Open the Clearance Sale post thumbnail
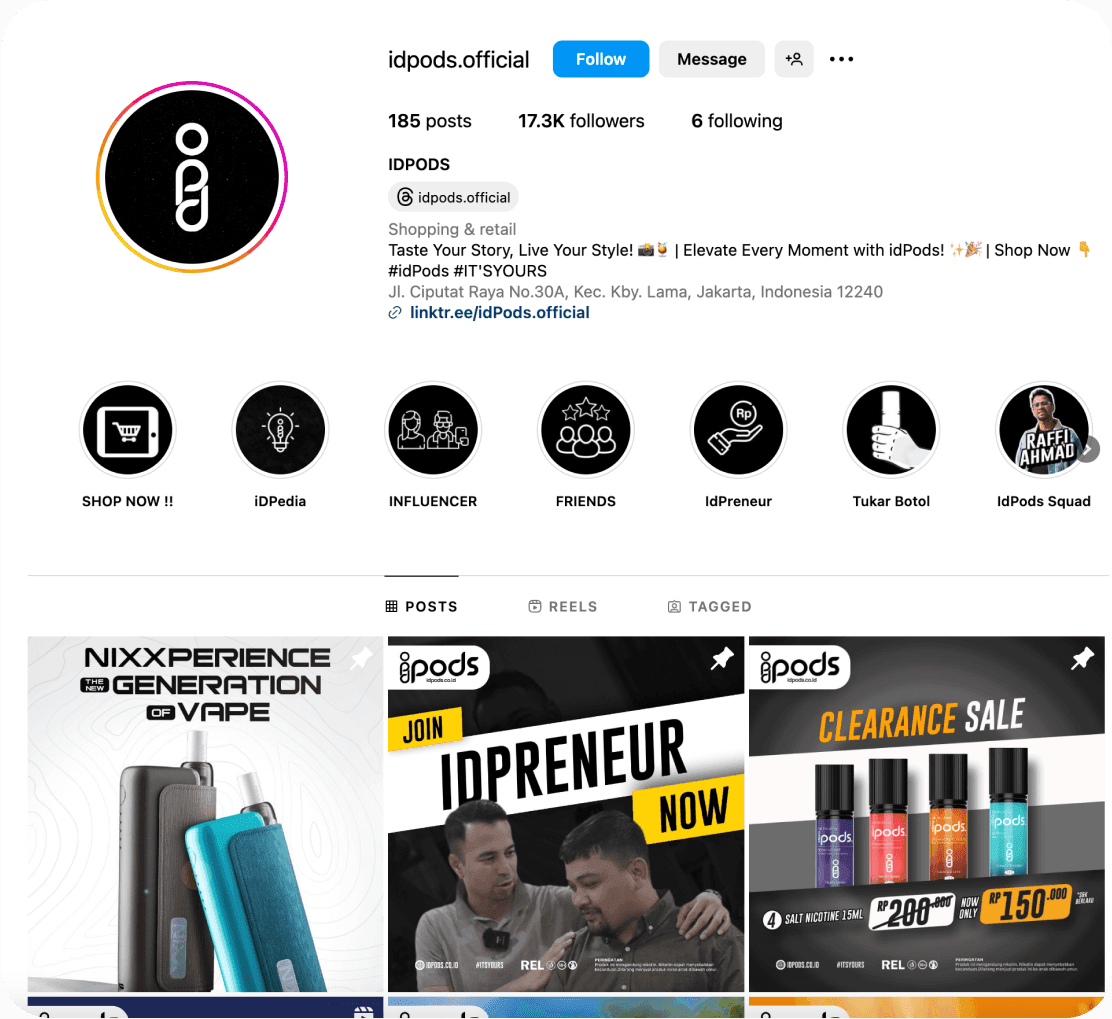This screenshot has height=1019, width=1112. point(927,813)
